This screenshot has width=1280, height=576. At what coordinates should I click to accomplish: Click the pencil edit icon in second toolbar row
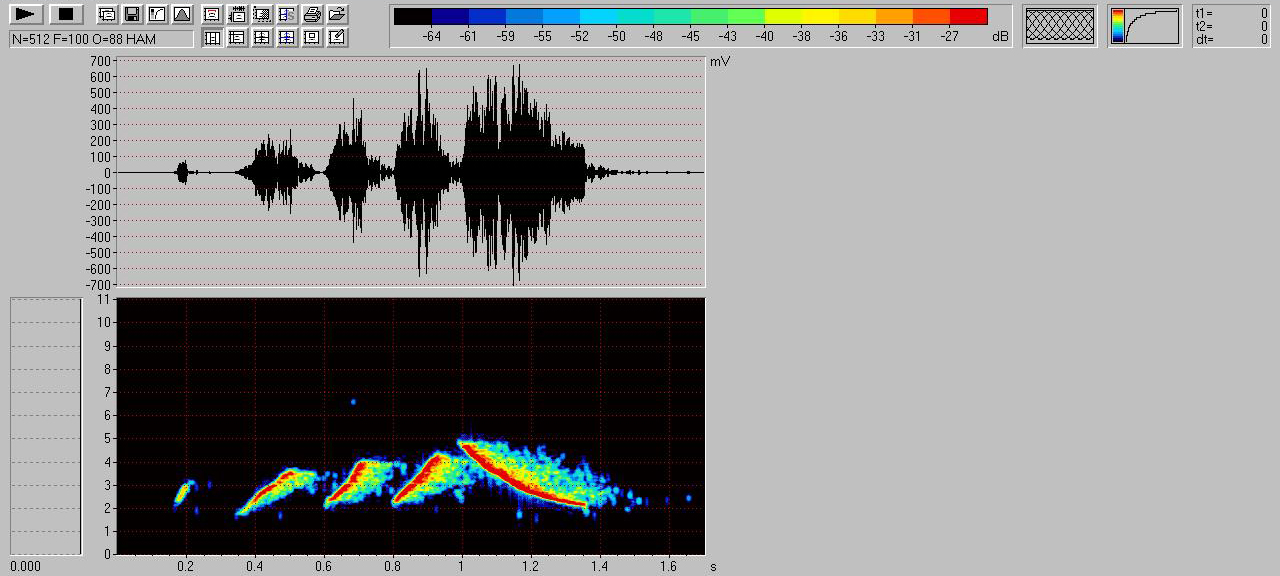pyautogui.click(x=337, y=38)
